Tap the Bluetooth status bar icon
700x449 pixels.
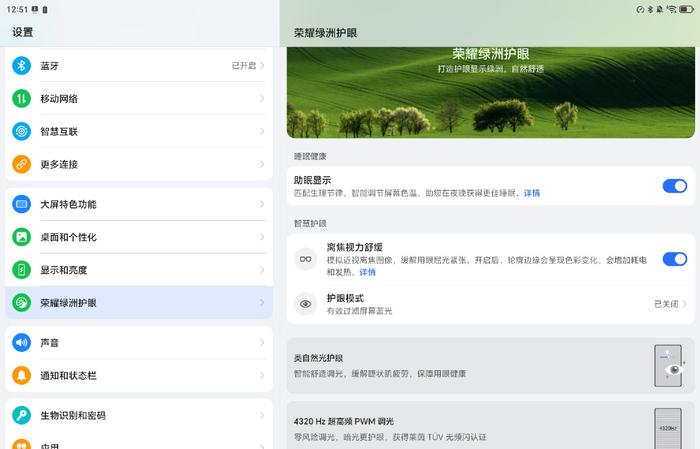click(x=650, y=9)
